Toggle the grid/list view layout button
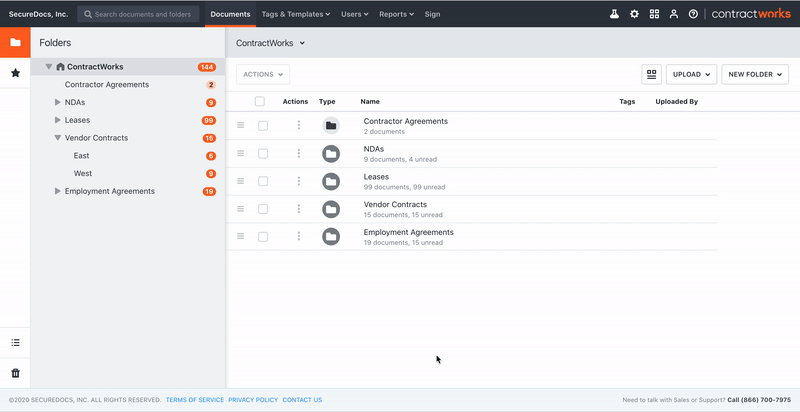Viewport: 800px width, 412px height. click(x=652, y=74)
